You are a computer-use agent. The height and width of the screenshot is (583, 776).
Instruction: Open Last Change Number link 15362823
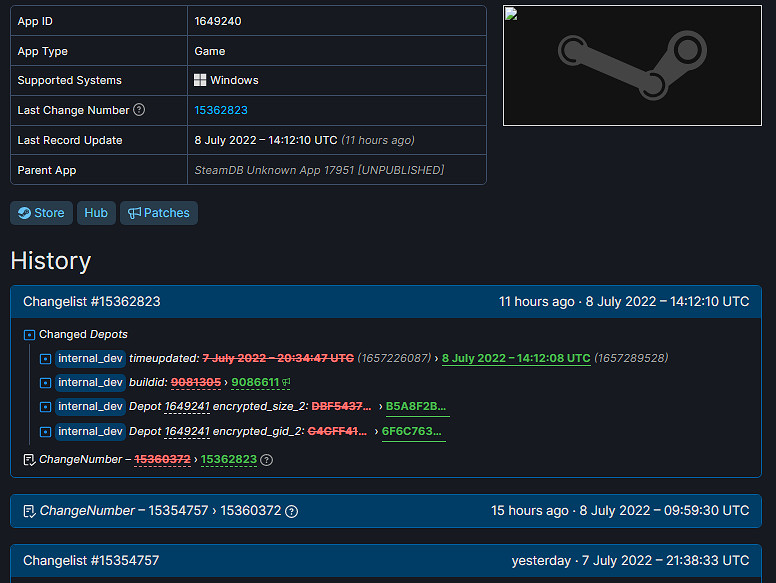pos(221,110)
